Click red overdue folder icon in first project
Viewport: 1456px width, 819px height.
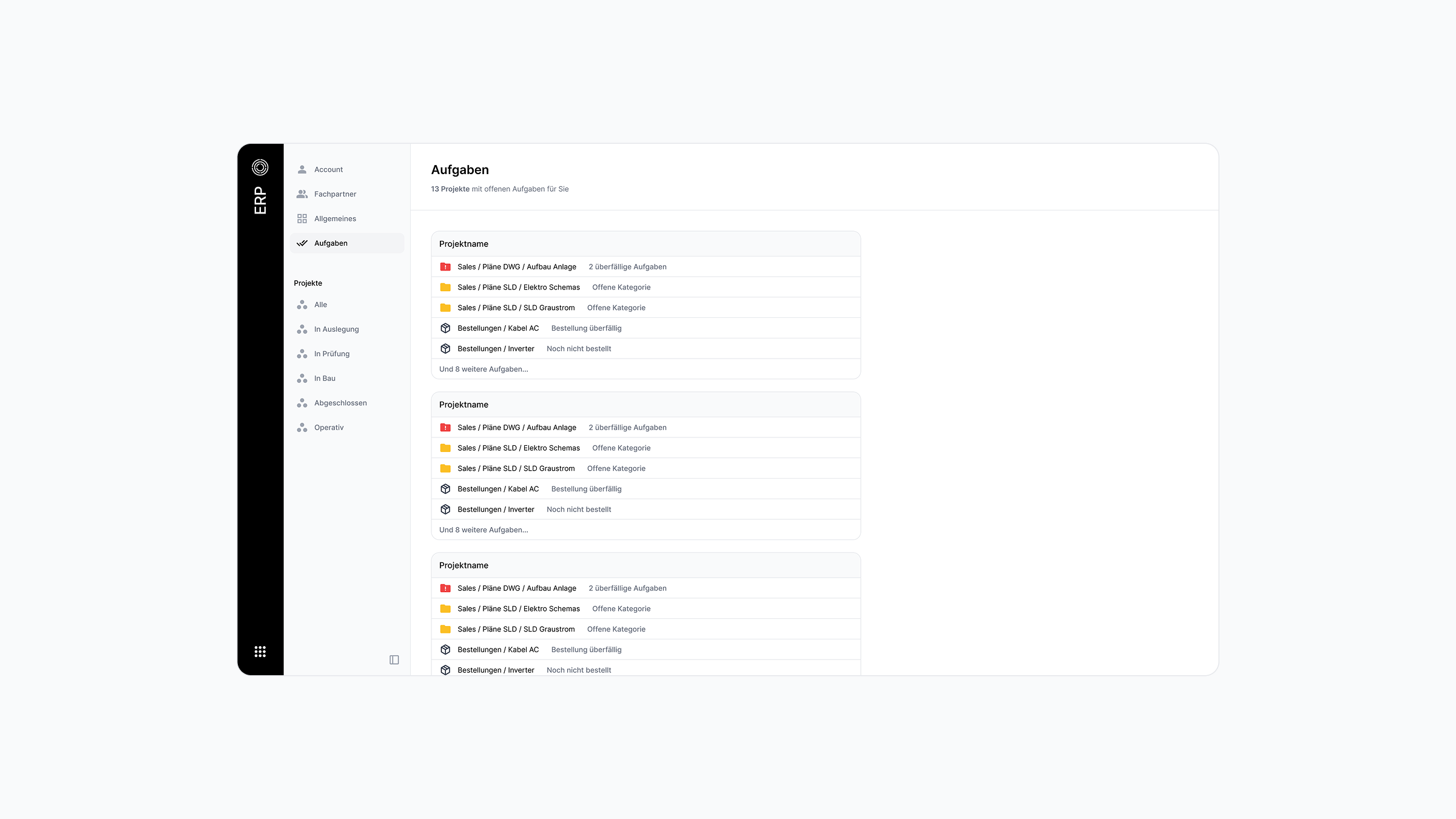tap(445, 267)
